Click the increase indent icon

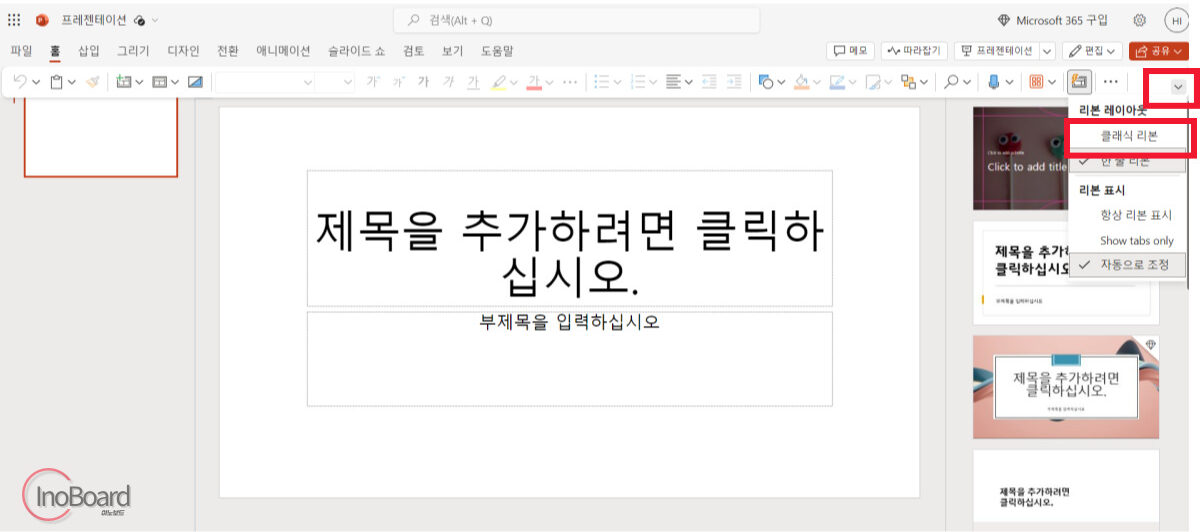click(734, 82)
